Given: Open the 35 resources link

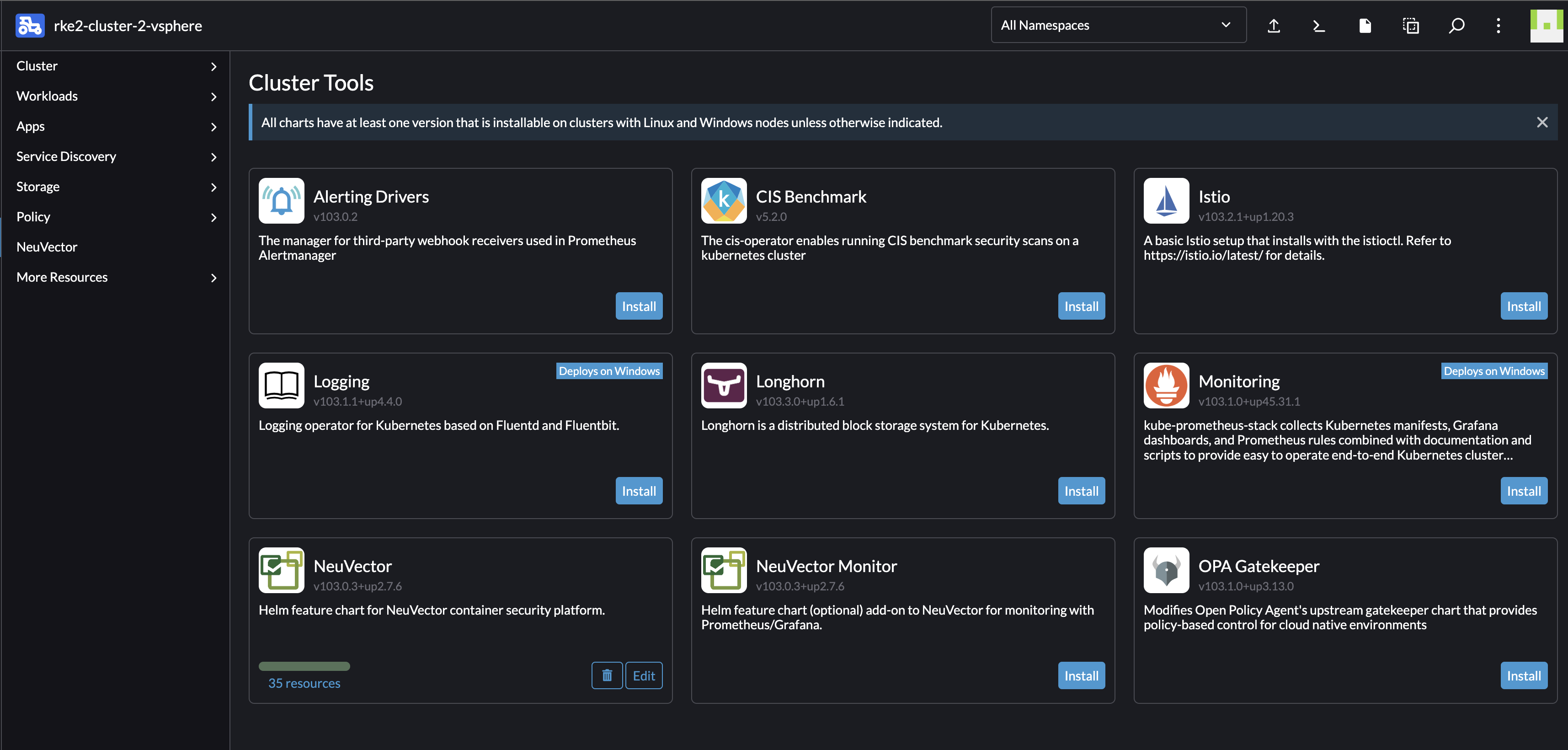Looking at the screenshot, I should click(304, 684).
